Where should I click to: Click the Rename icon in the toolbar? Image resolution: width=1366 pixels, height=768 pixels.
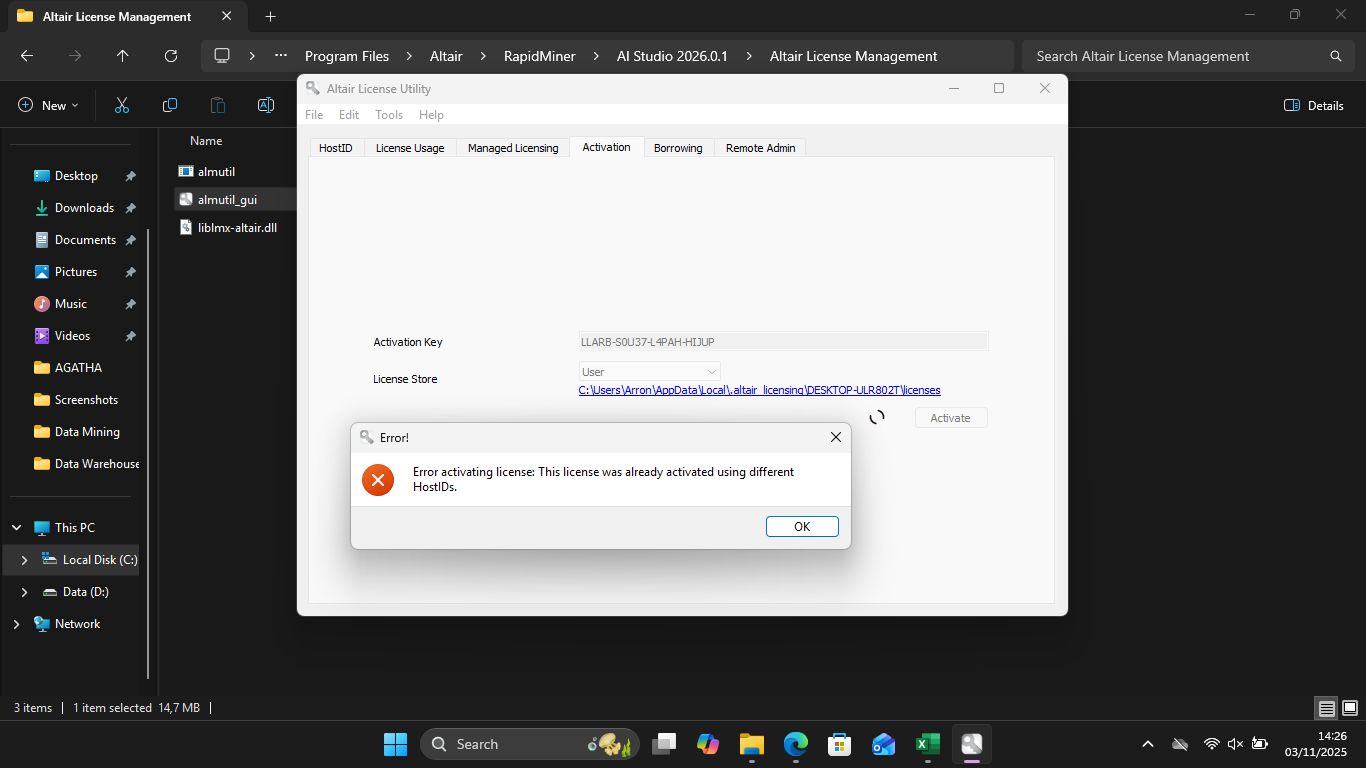point(265,105)
